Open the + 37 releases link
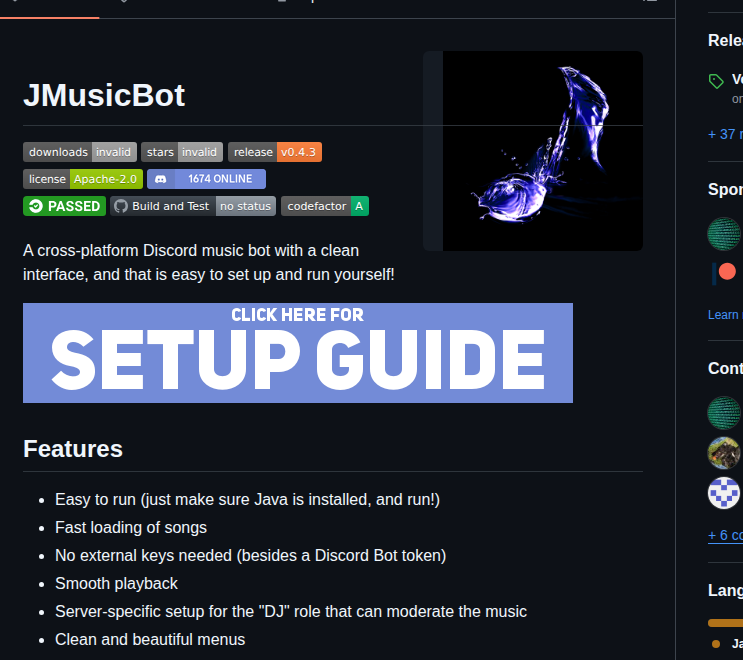Viewport: 743px width, 660px height. pyautogui.click(x=725, y=134)
